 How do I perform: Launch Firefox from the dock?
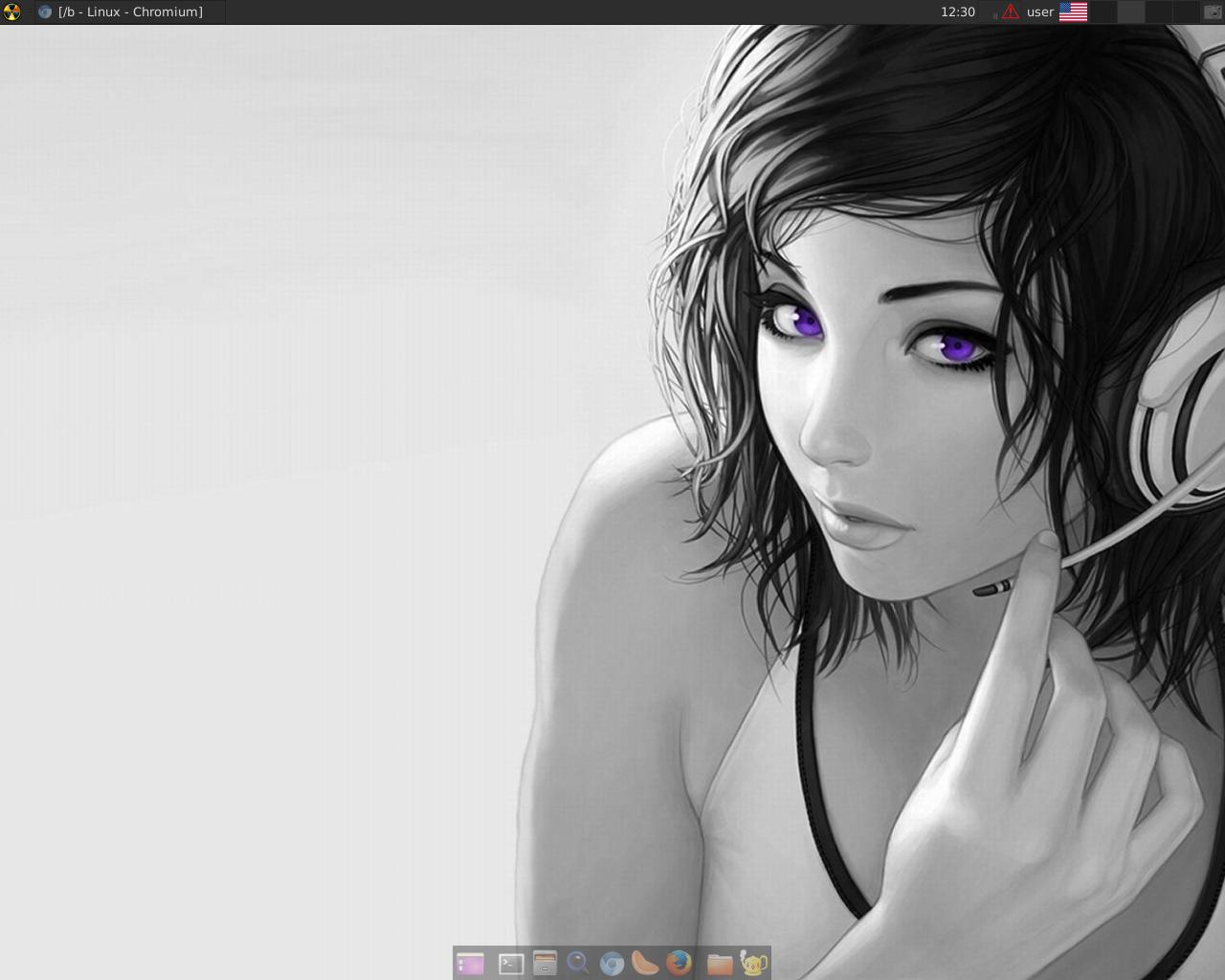(x=679, y=962)
